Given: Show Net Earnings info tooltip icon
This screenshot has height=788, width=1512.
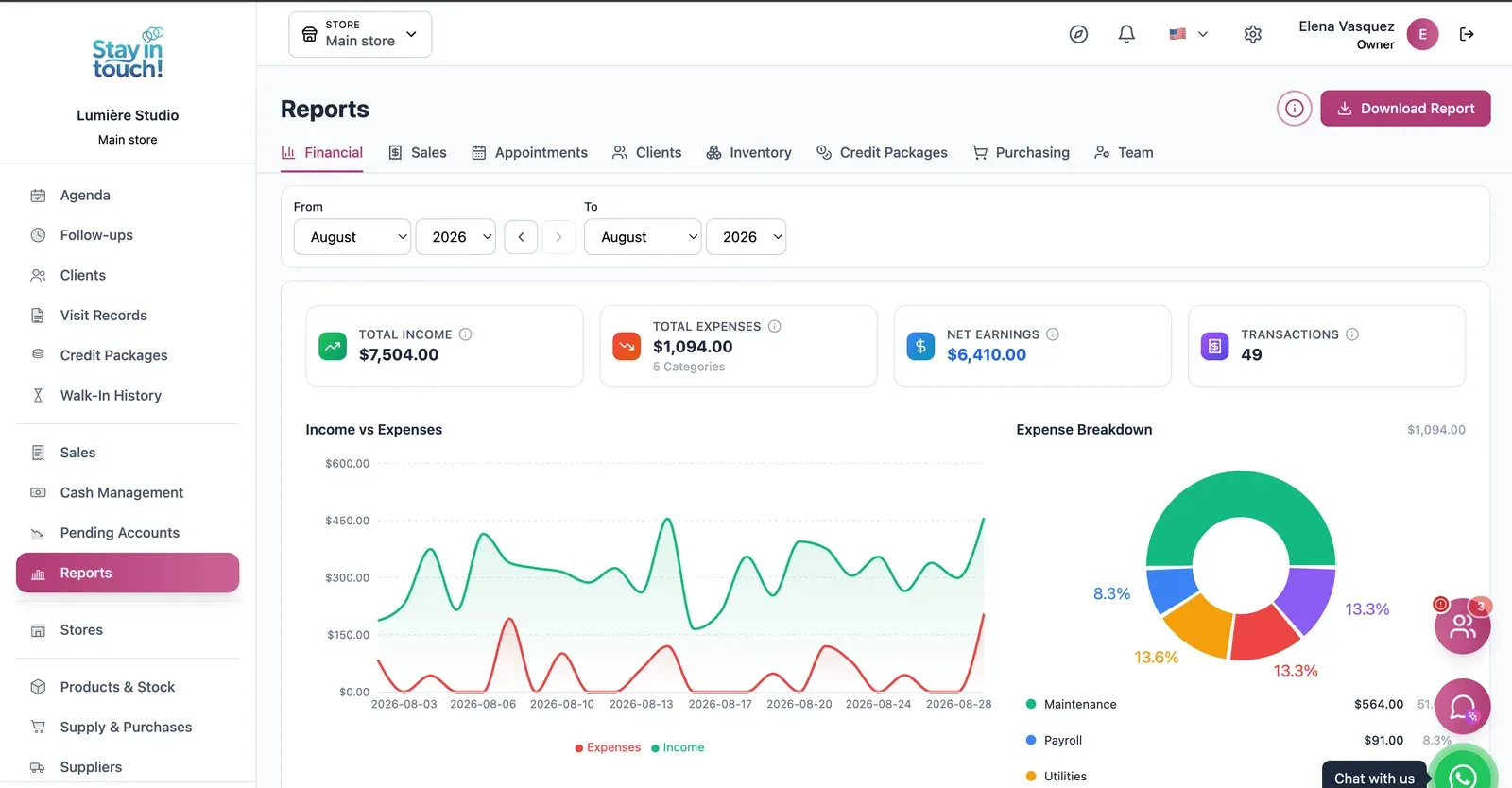Looking at the screenshot, I should point(1053,334).
